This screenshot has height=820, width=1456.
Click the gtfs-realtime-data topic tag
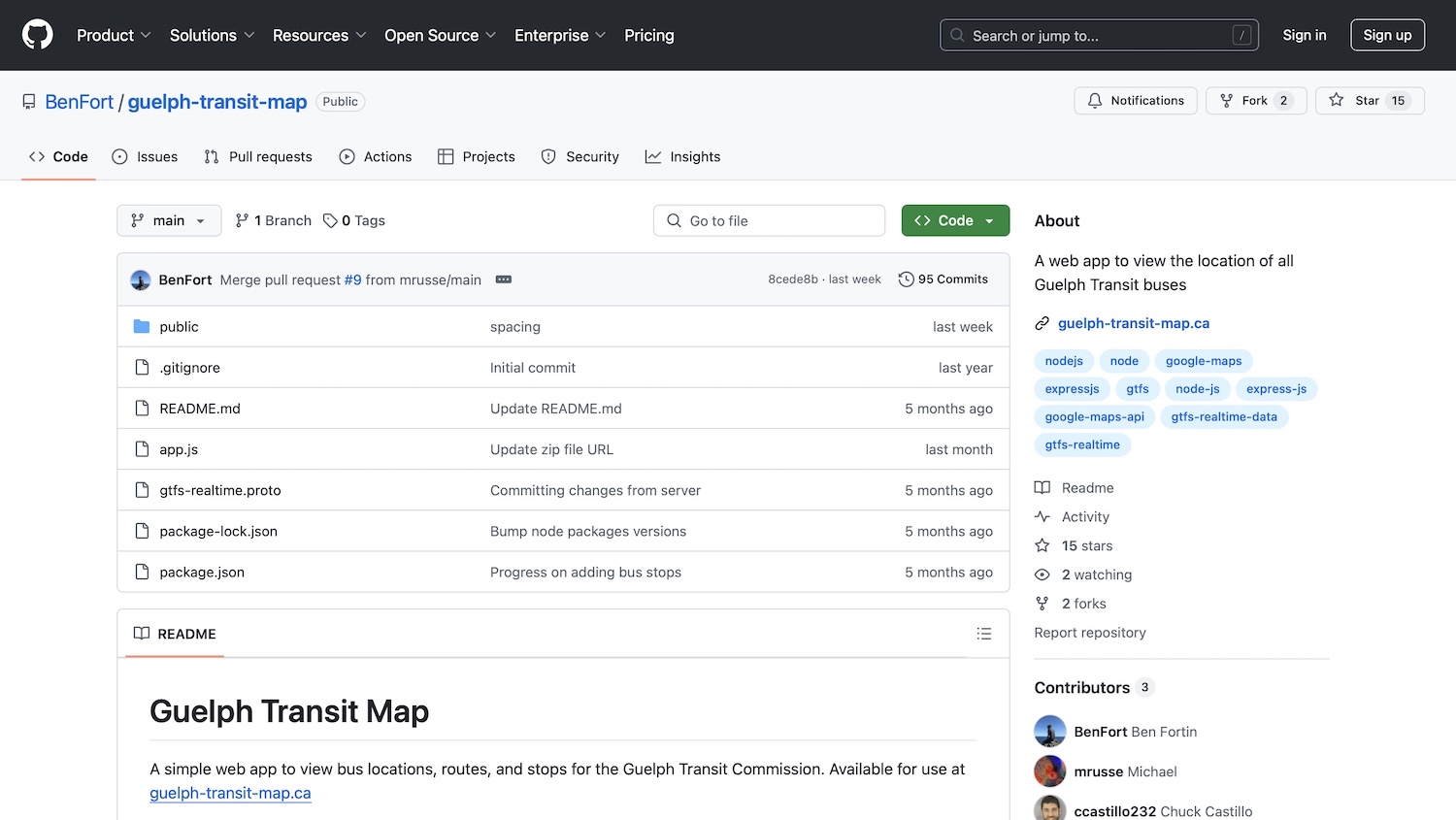[1224, 417]
